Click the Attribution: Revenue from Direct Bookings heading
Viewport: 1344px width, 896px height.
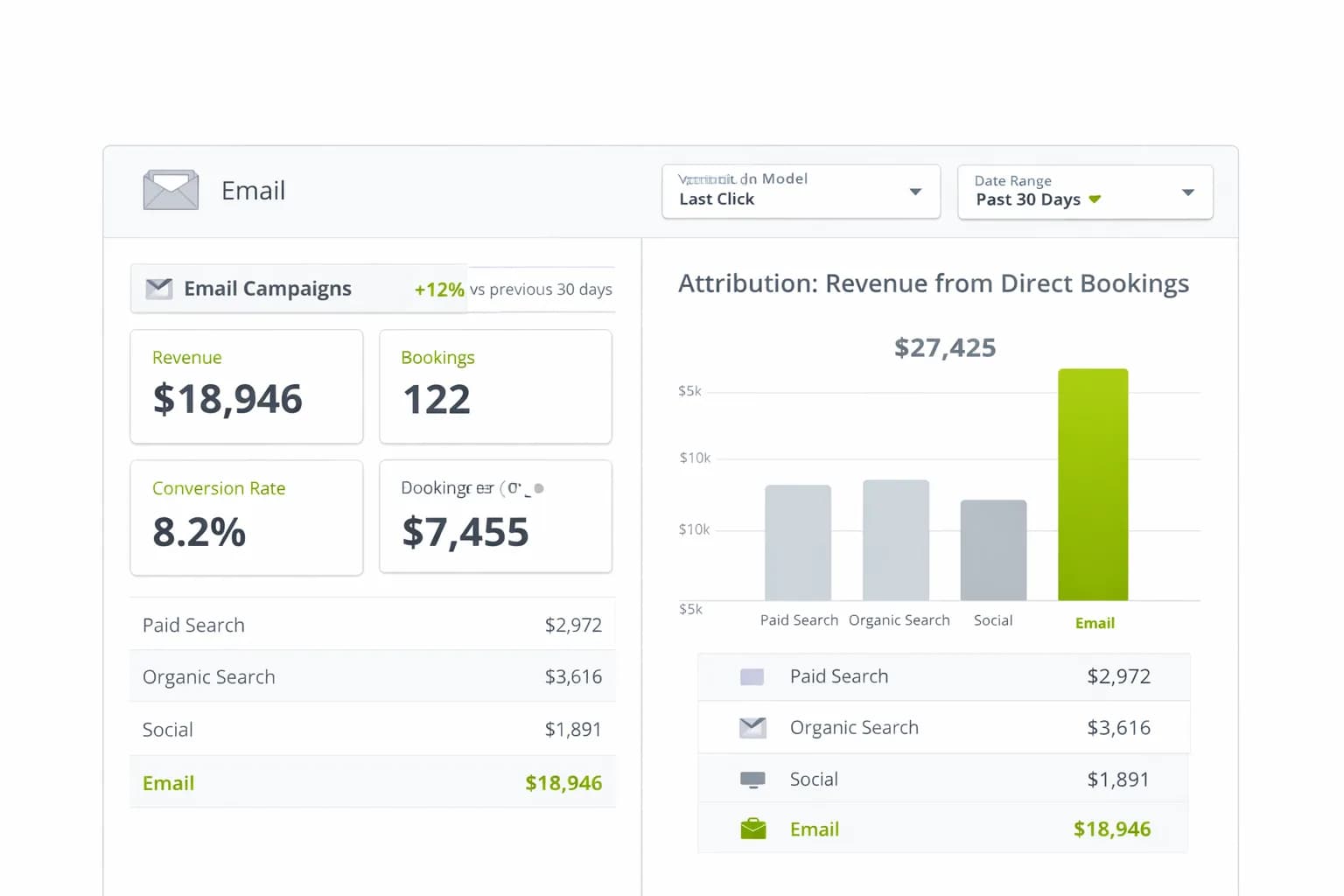934,283
